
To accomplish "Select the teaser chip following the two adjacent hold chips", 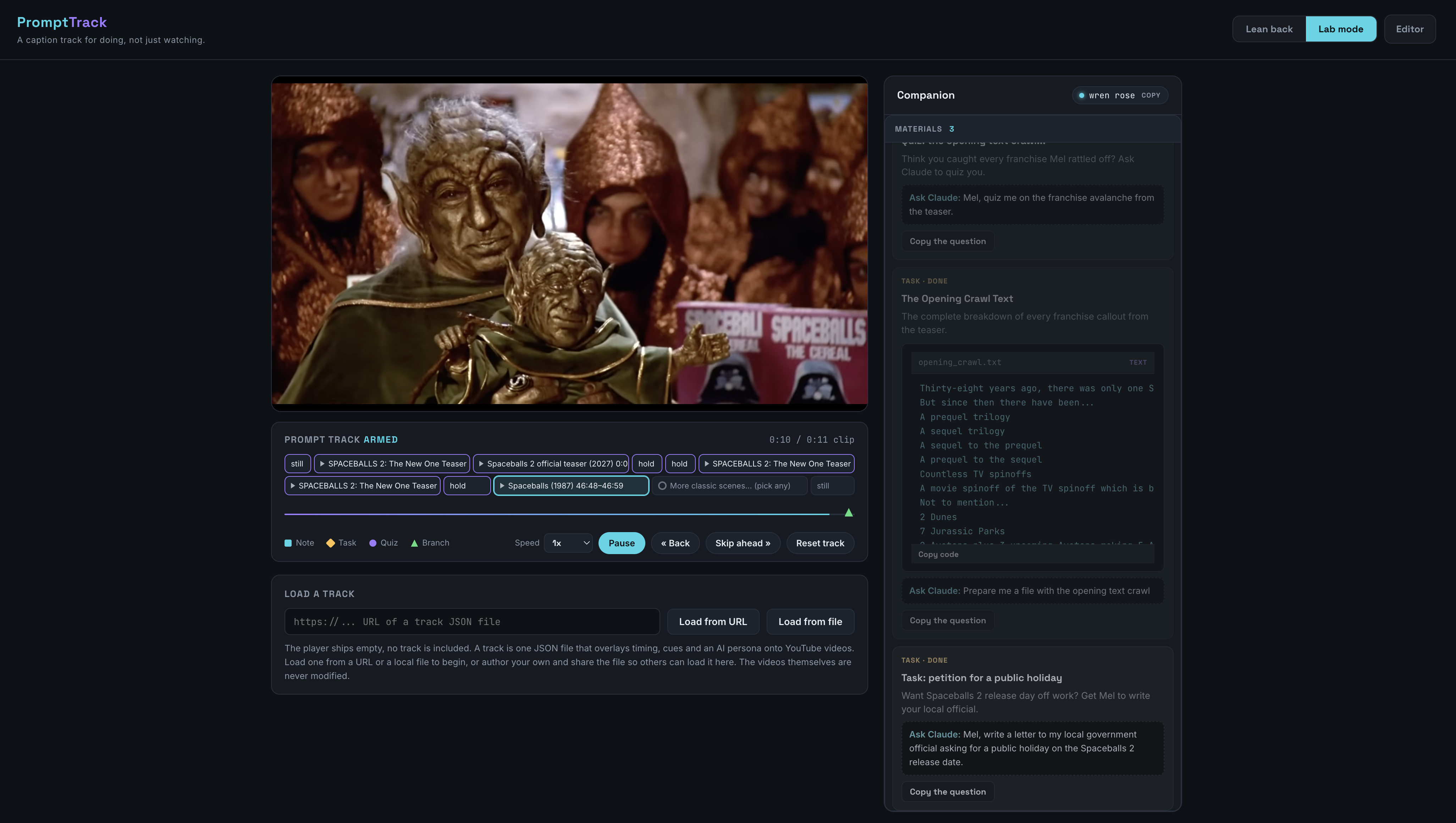I will 777,464.
